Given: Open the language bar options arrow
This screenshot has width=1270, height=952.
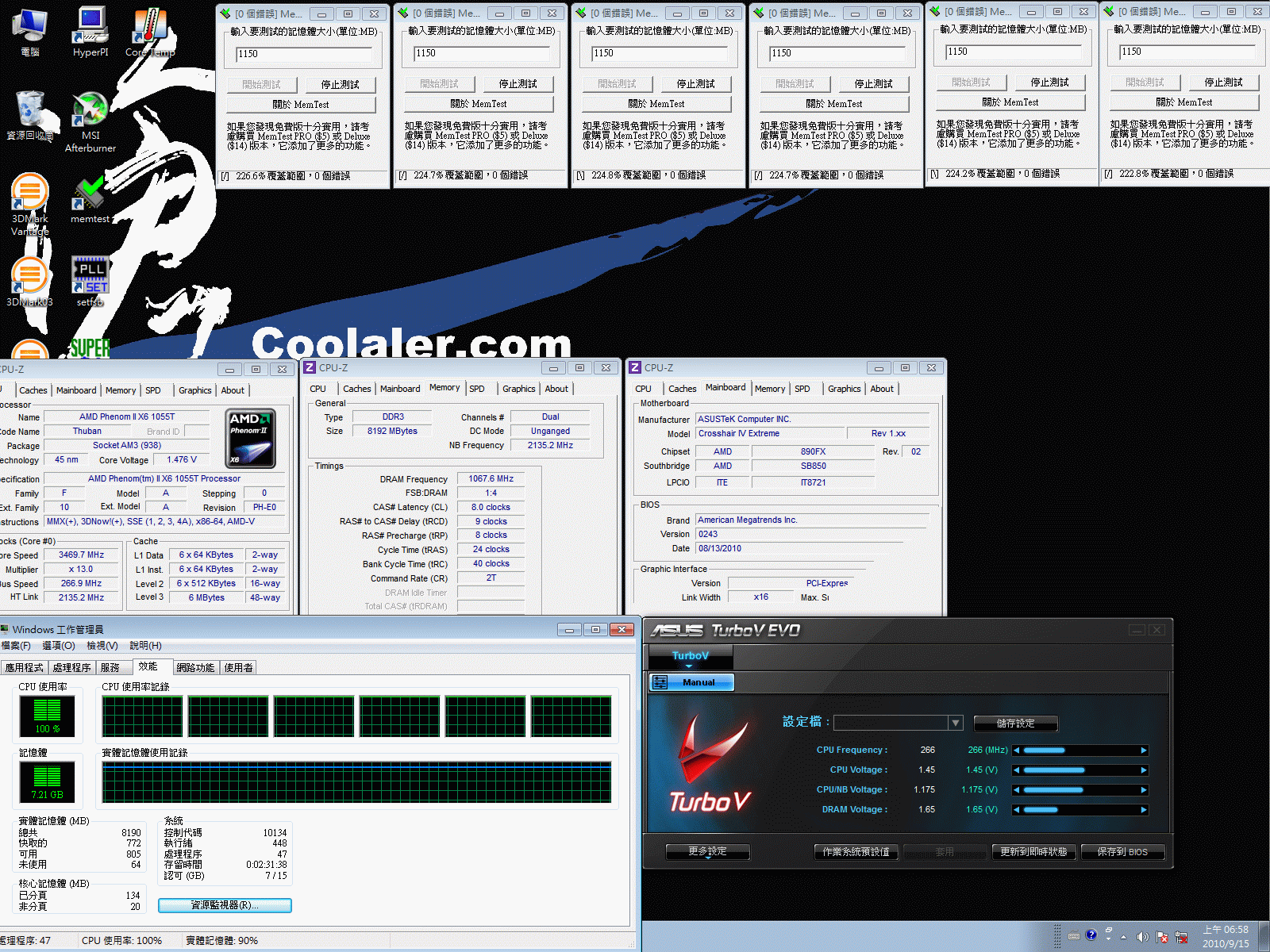Looking at the screenshot, I should 1109,939.
